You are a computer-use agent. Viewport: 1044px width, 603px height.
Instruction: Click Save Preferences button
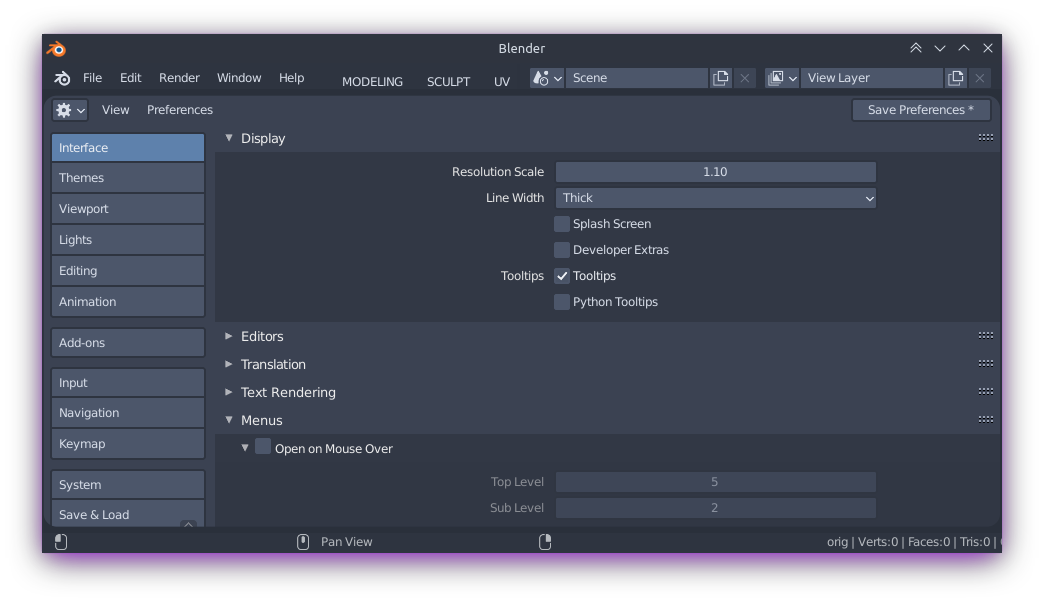click(x=921, y=110)
